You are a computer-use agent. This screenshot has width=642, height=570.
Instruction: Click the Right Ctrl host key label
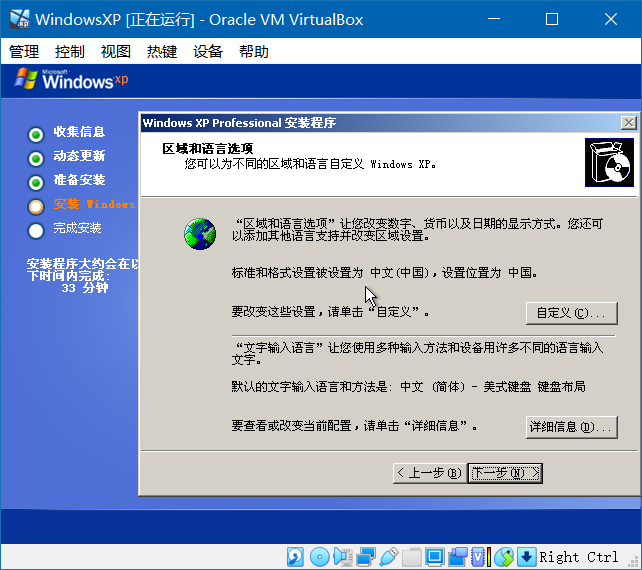pos(579,557)
